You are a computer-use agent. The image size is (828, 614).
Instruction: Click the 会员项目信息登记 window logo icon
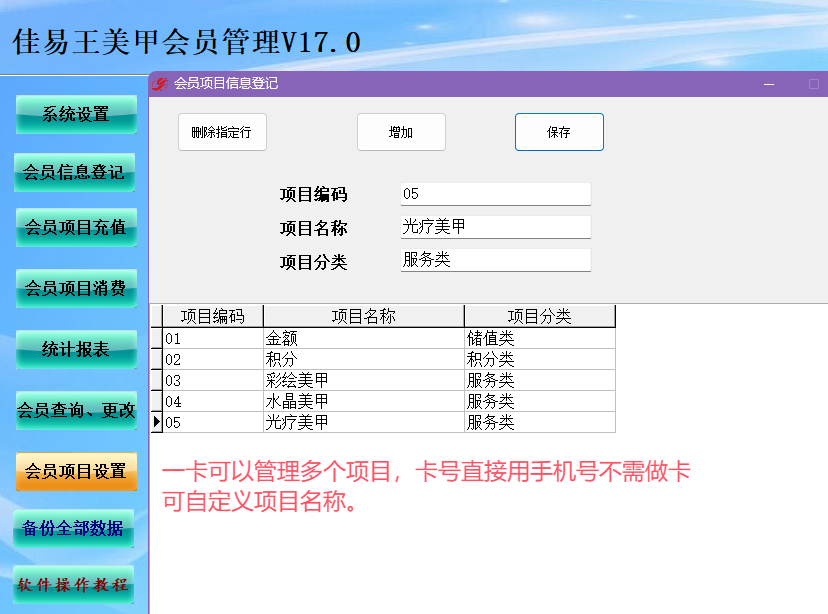[x=160, y=83]
